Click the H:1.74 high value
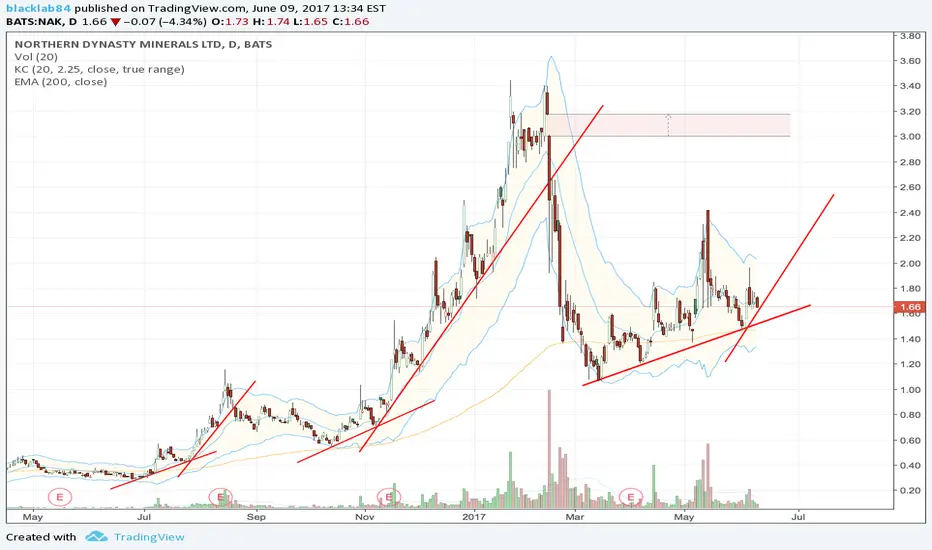The image size is (932, 550). click(269, 22)
